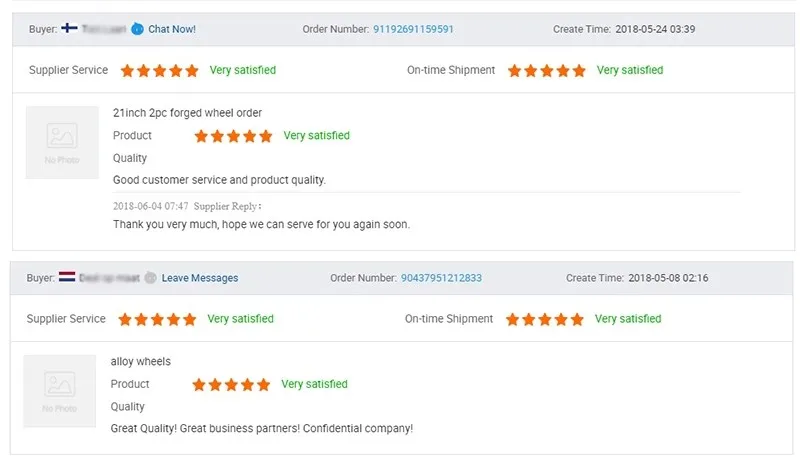Click first Supplier Service star, forged wheel review
The image size is (800, 461).
click(128, 71)
